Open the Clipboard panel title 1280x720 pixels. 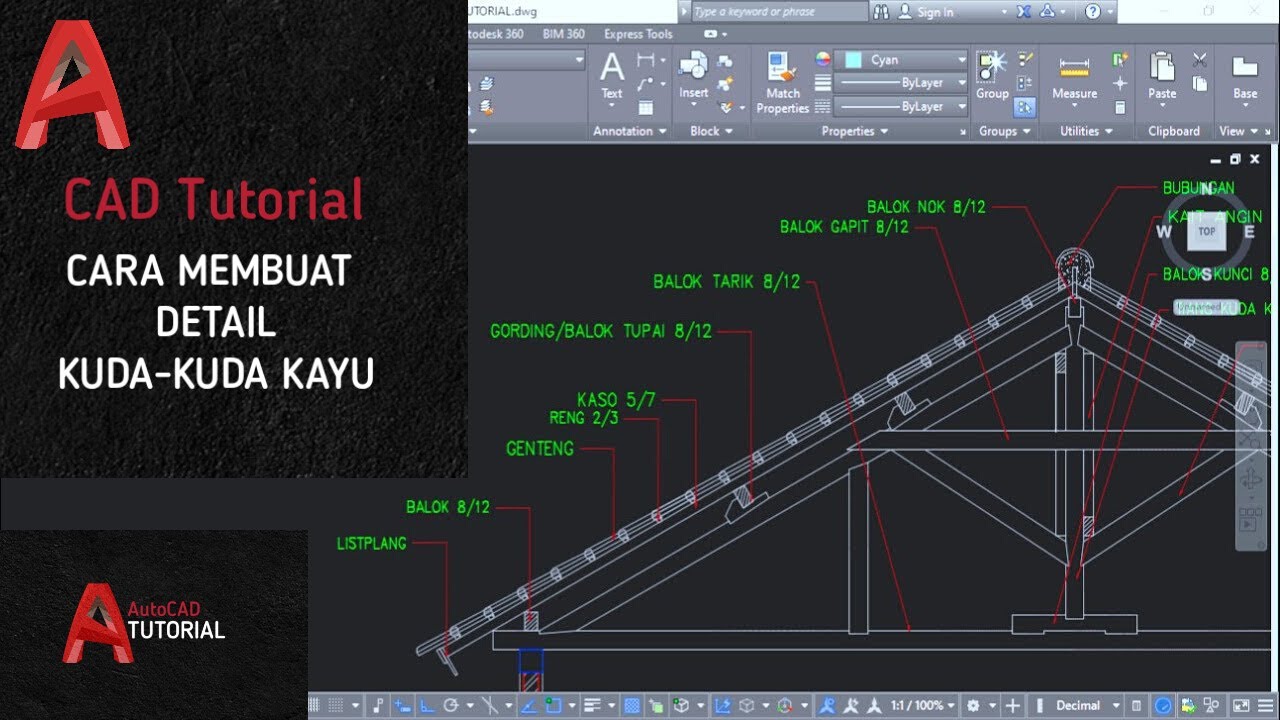coord(1174,131)
